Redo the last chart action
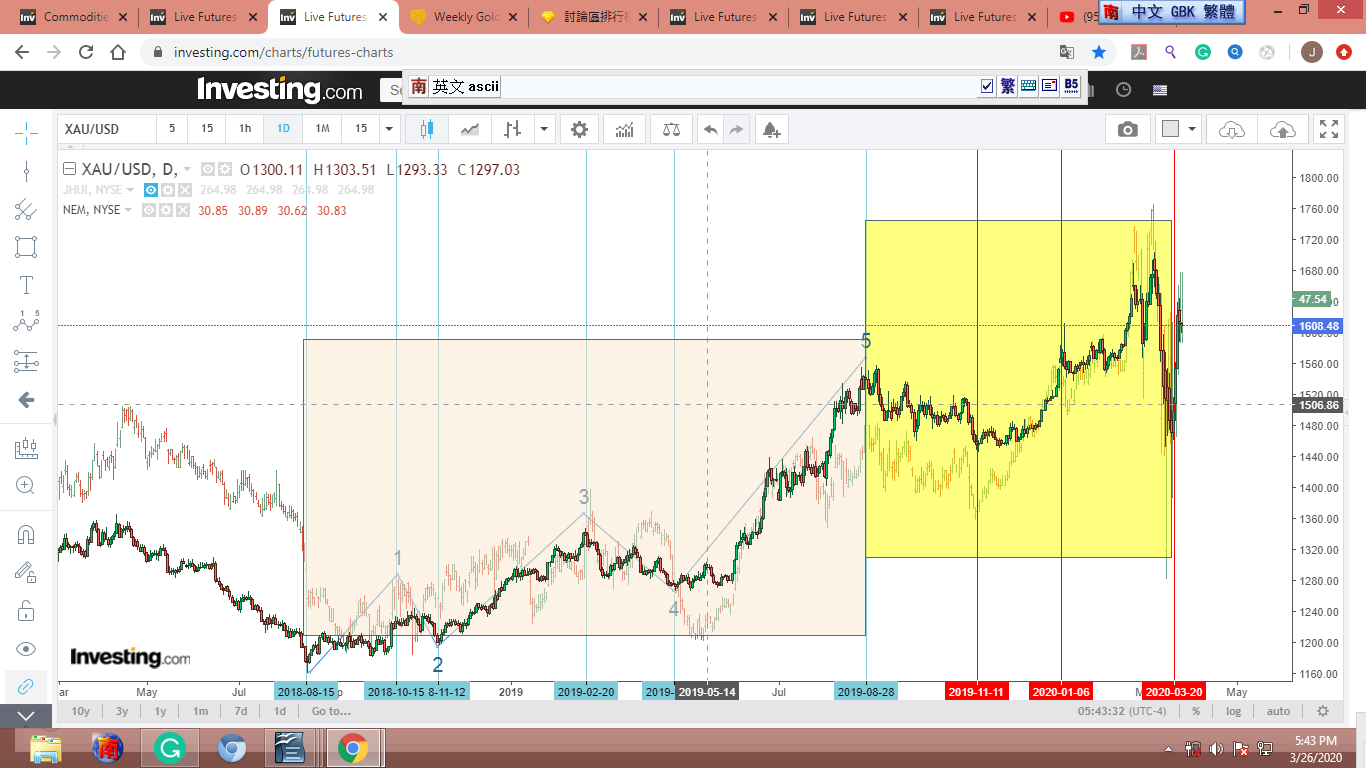The width and height of the screenshot is (1366, 768). point(736,129)
